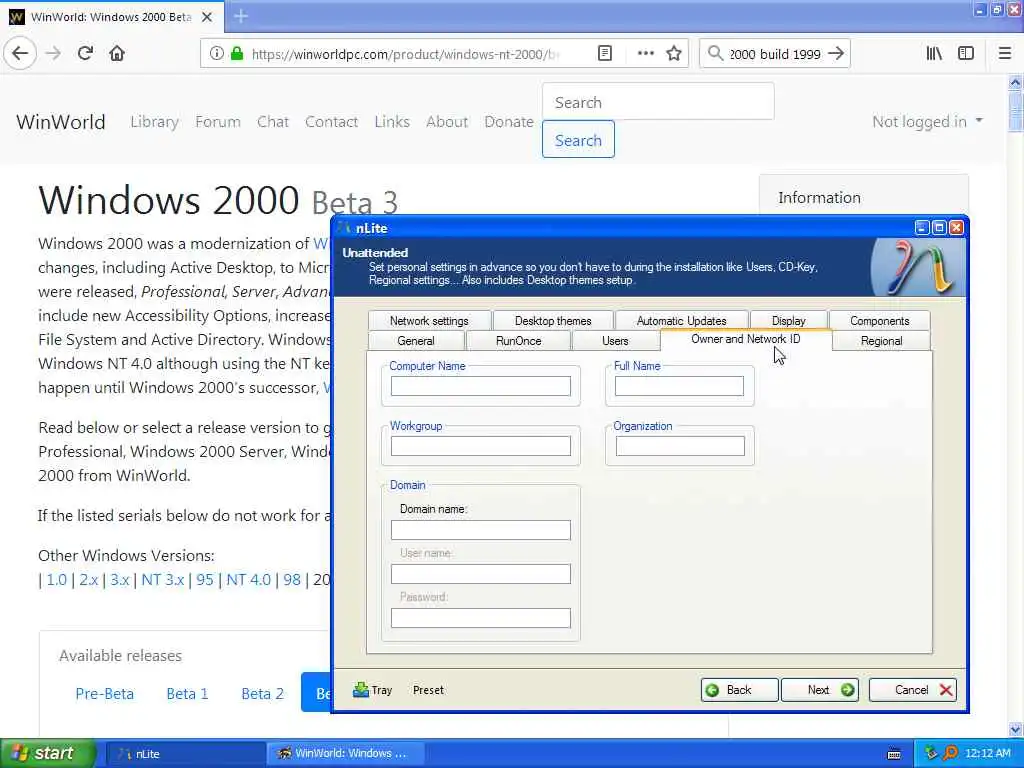Select the Display tab
Viewport: 1024px width, 768px height.
pos(788,321)
